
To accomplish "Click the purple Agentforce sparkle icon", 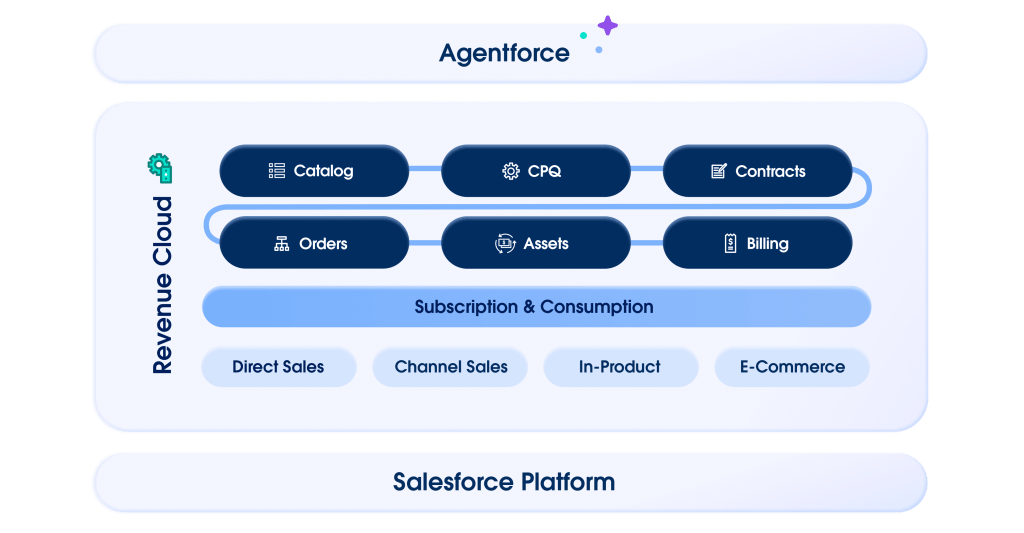I will click(608, 25).
